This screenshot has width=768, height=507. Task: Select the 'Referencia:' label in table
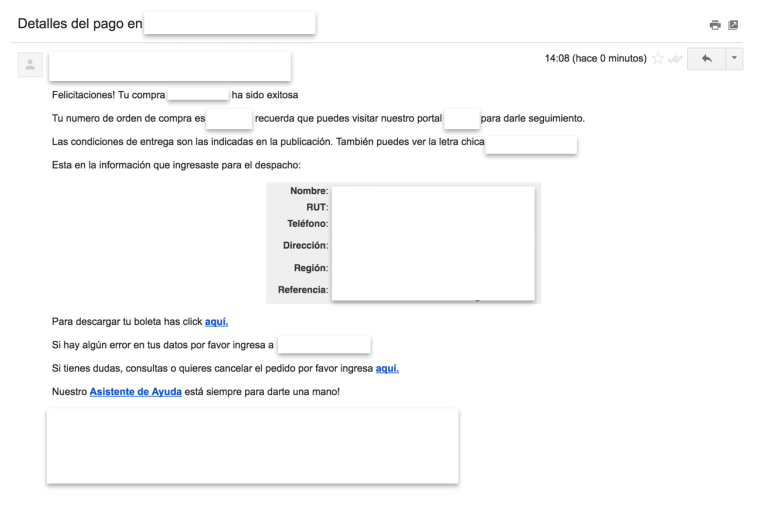pyautogui.click(x=303, y=290)
